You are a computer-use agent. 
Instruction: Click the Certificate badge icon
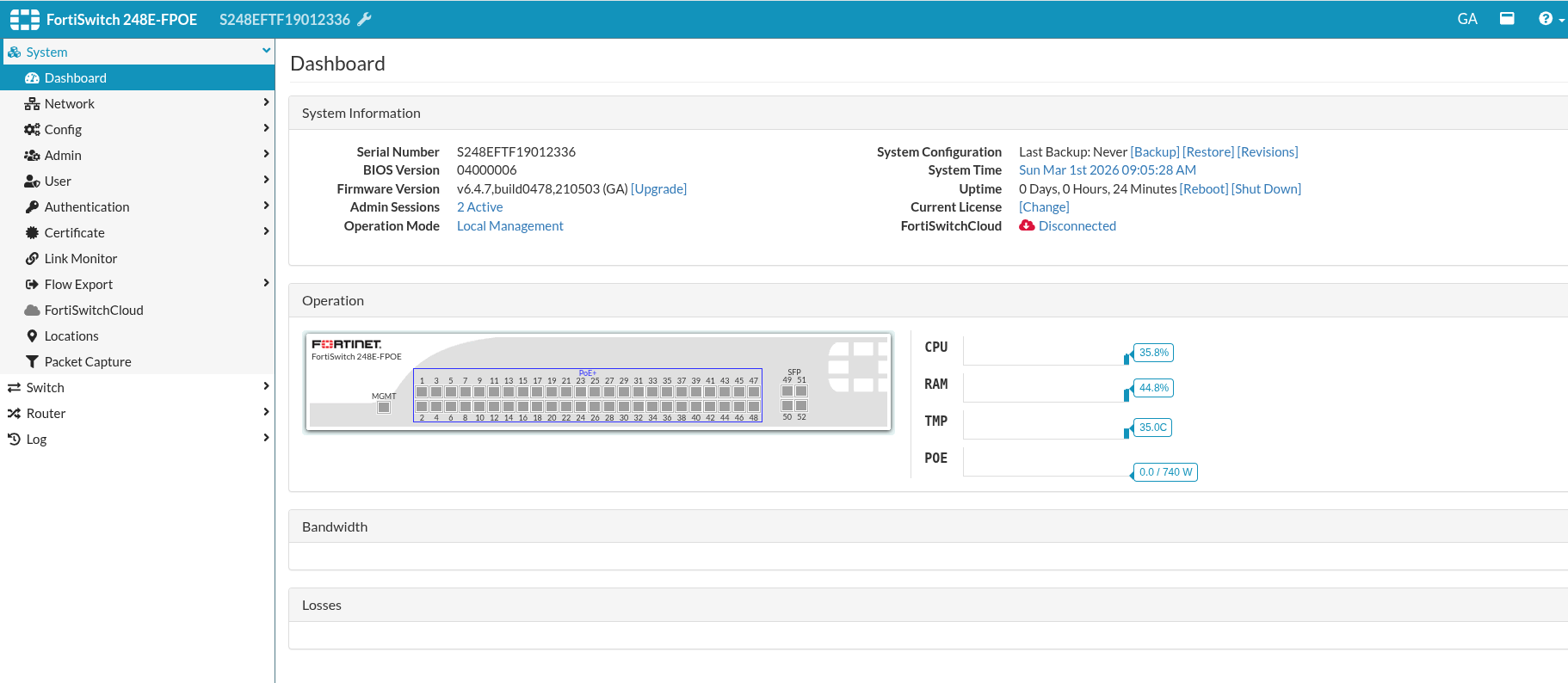point(32,232)
